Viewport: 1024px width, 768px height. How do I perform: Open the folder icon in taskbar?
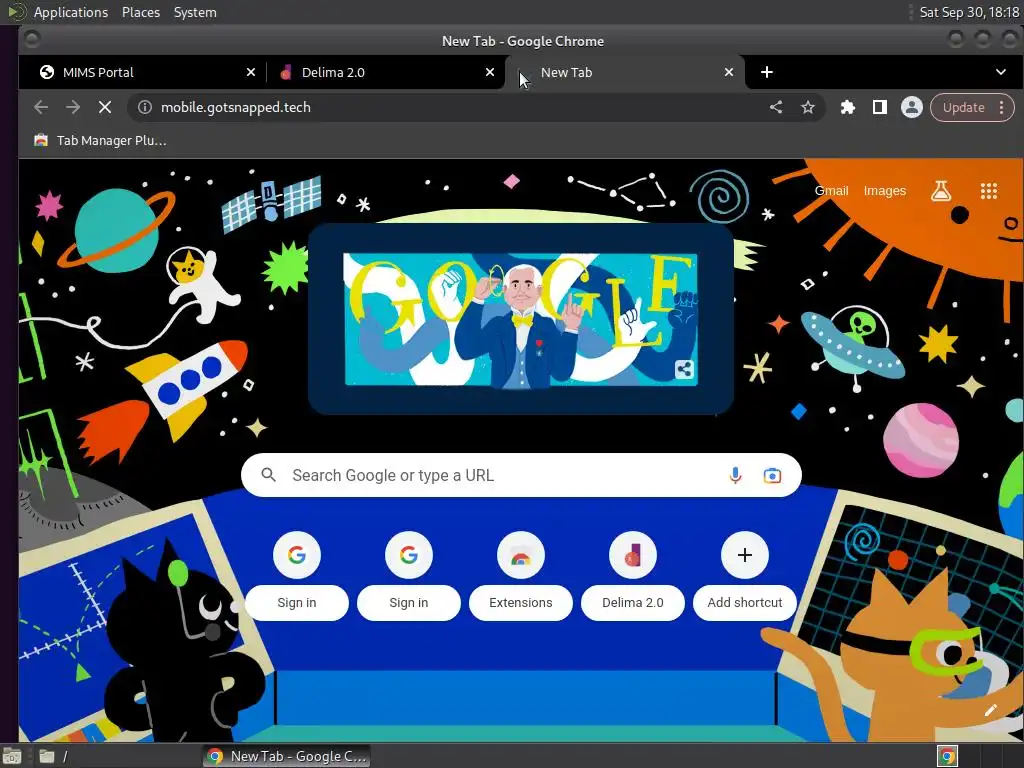pyautogui.click(x=47, y=756)
